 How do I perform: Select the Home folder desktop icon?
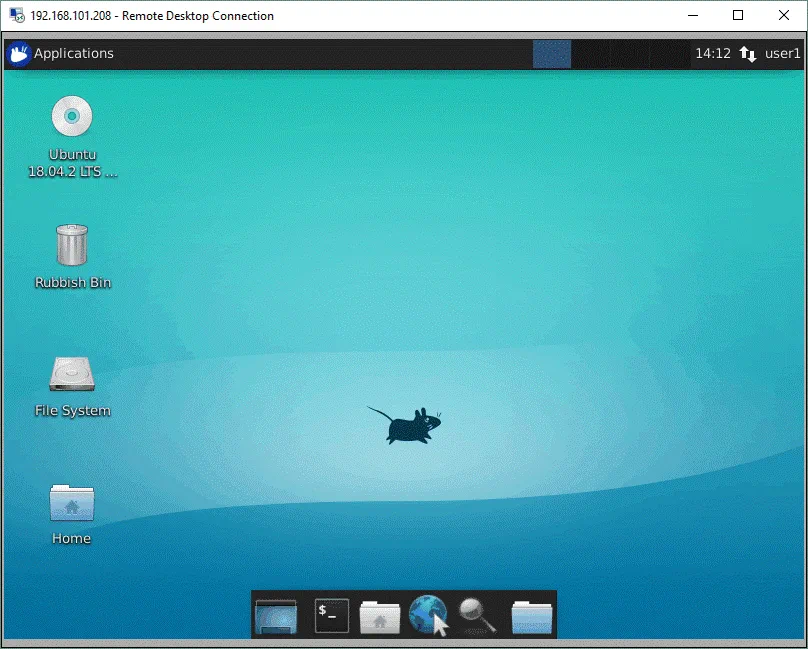coord(72,503)
